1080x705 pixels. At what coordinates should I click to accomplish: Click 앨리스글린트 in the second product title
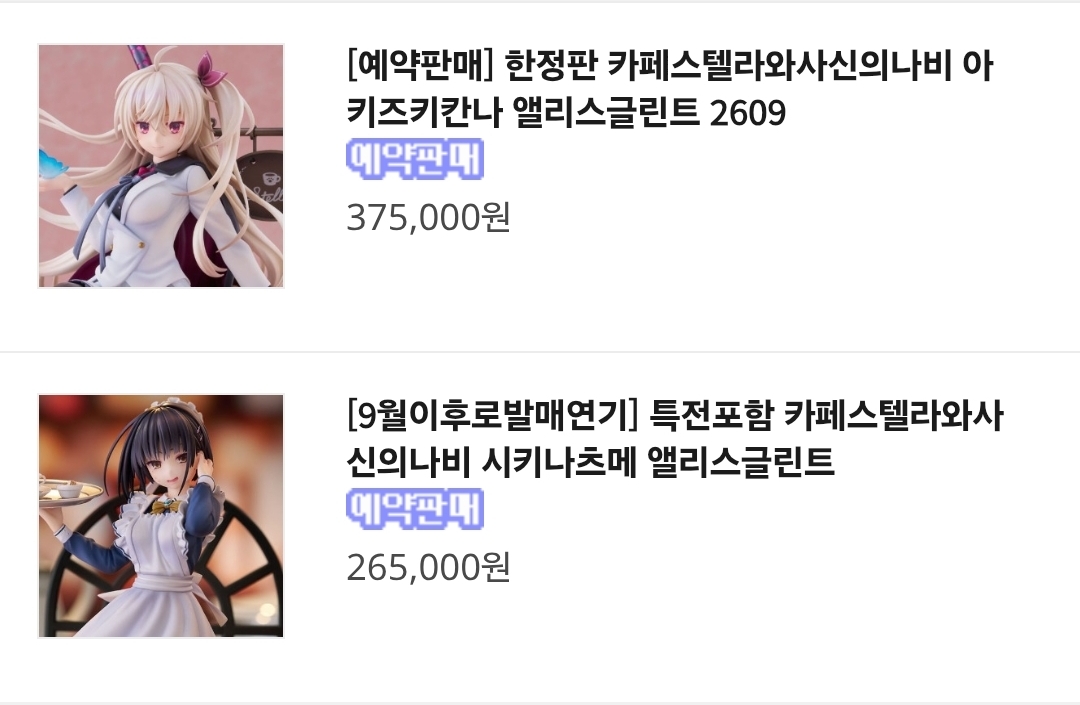coord(741,462)
